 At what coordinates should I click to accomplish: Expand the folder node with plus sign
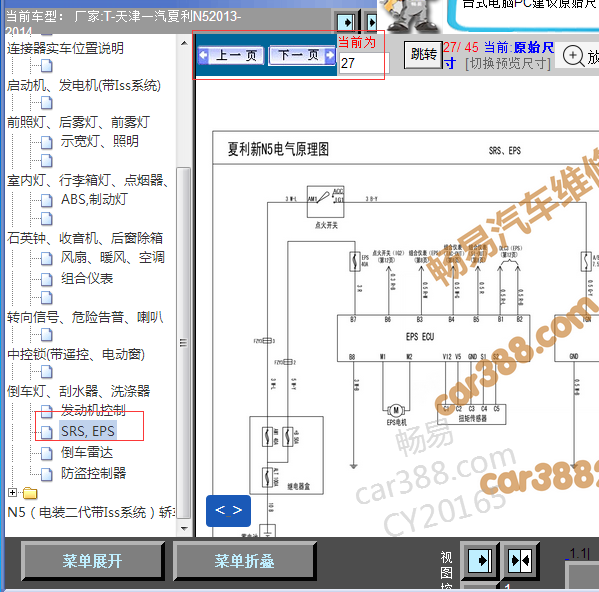pyautogui.click(x=12, y=492)
